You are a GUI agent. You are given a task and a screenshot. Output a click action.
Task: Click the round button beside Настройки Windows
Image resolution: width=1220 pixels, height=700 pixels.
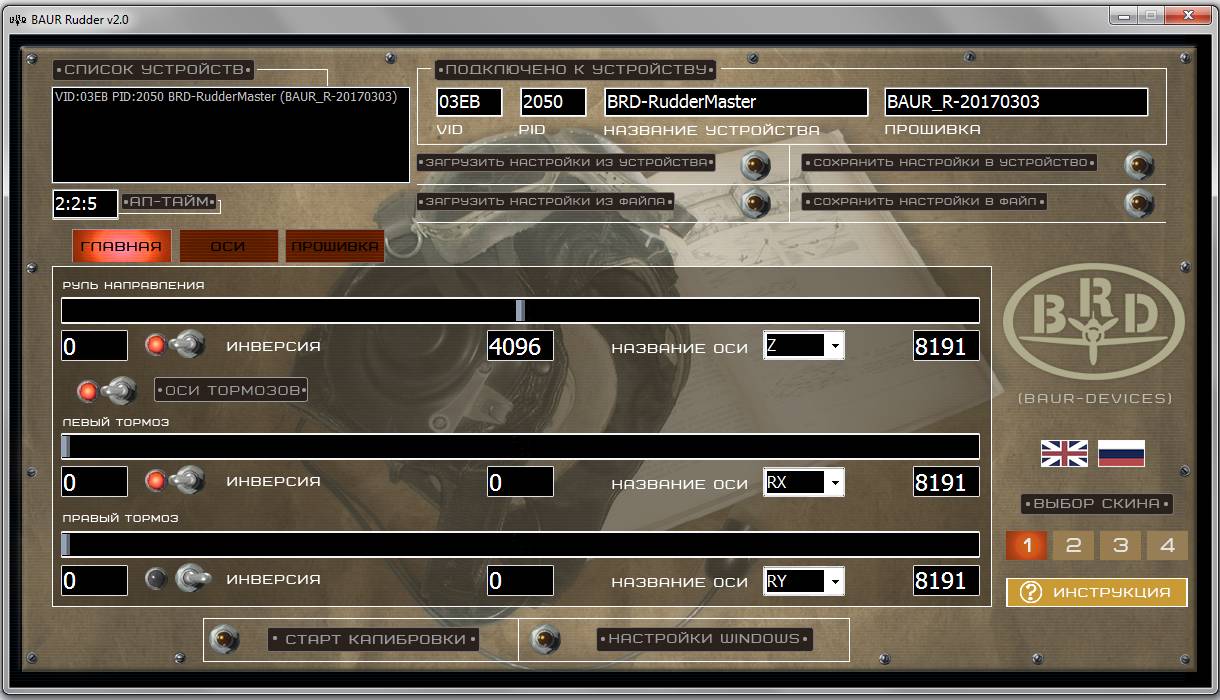coord(545,638)
